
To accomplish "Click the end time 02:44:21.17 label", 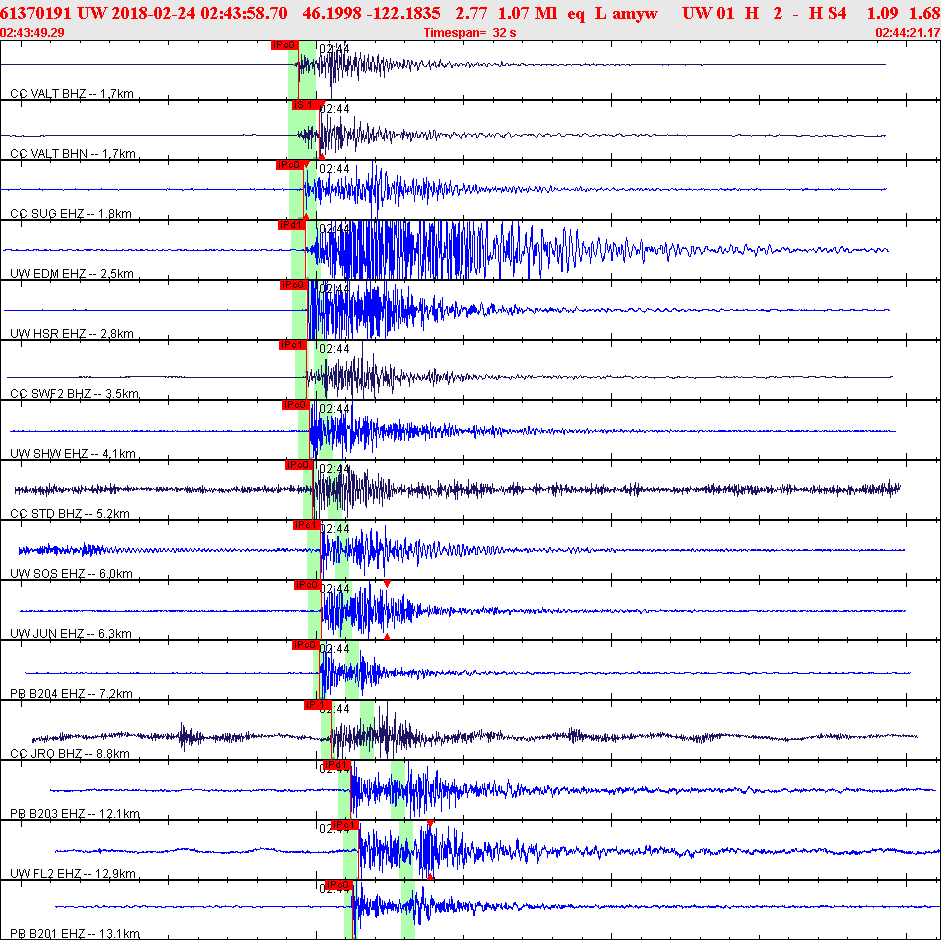I will pos(907,33).
